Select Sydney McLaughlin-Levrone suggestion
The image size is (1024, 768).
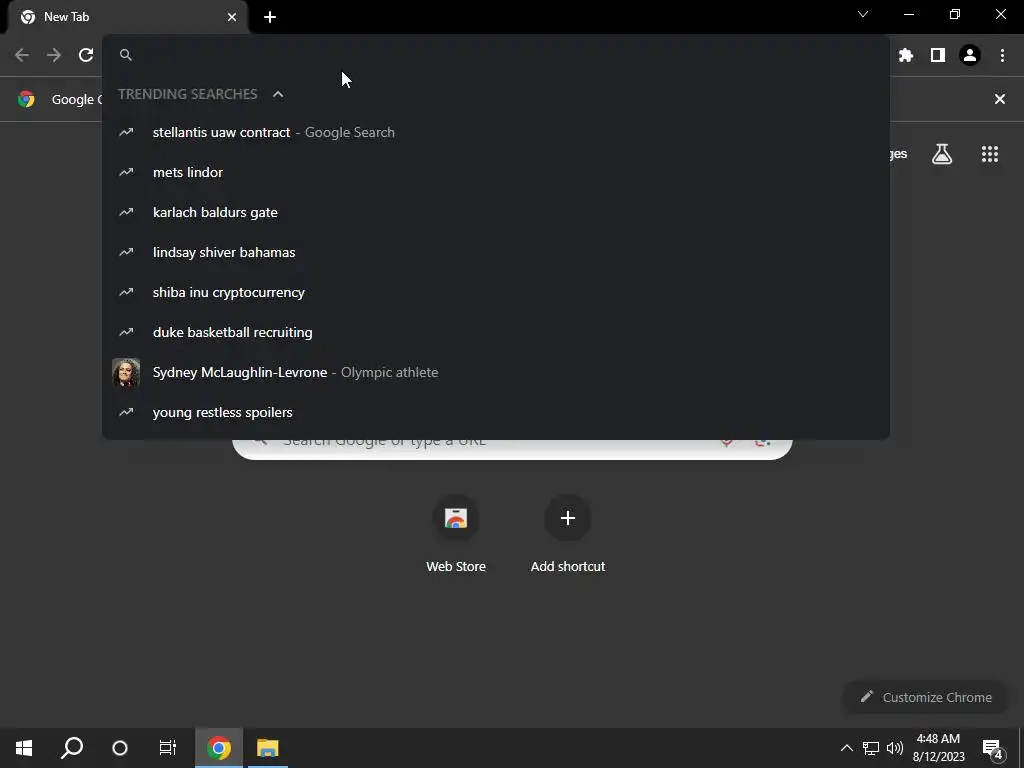(496, 372)
